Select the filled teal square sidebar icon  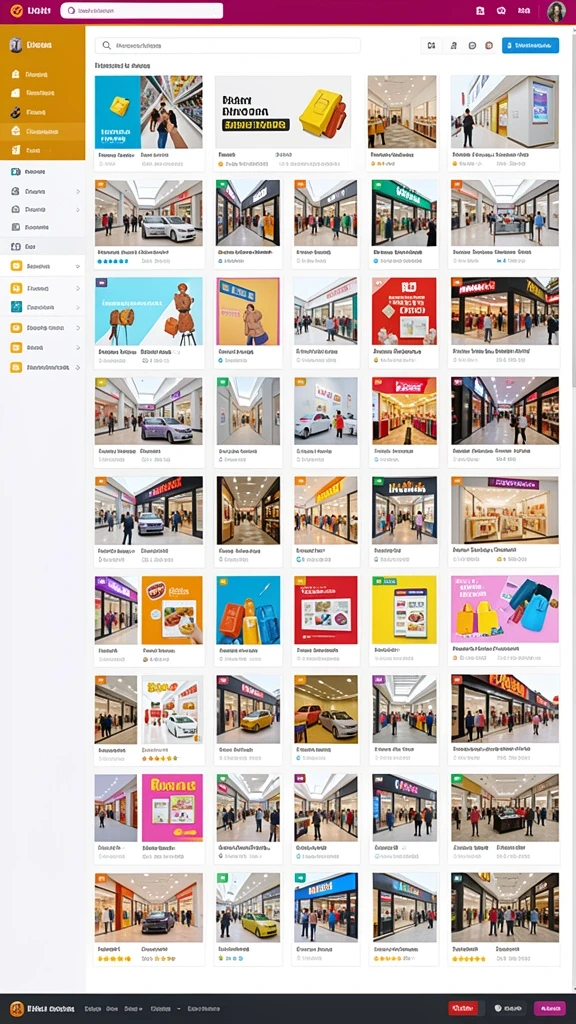pos(16,307)
